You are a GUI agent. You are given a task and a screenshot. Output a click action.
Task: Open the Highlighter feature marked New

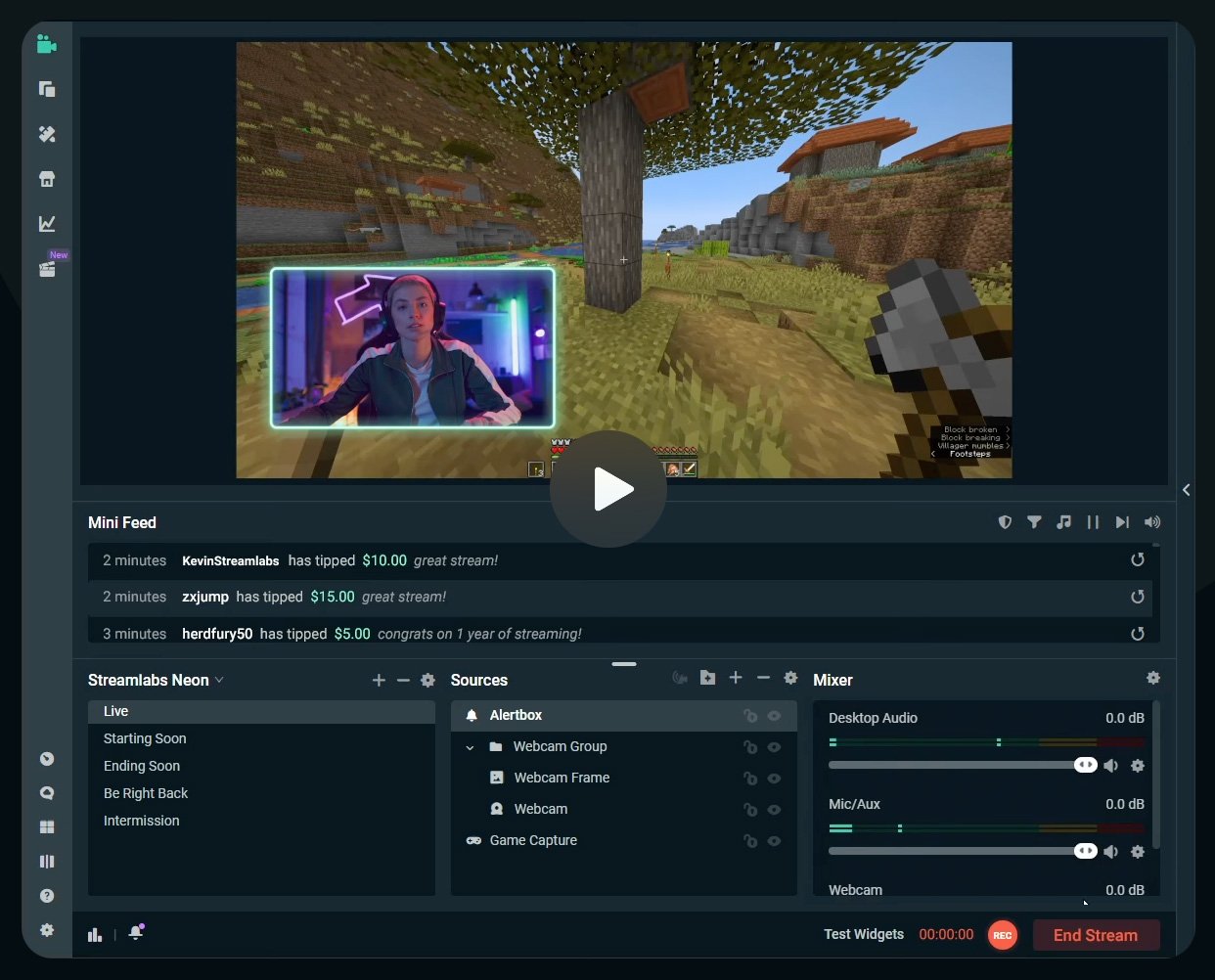coord(46,269)
